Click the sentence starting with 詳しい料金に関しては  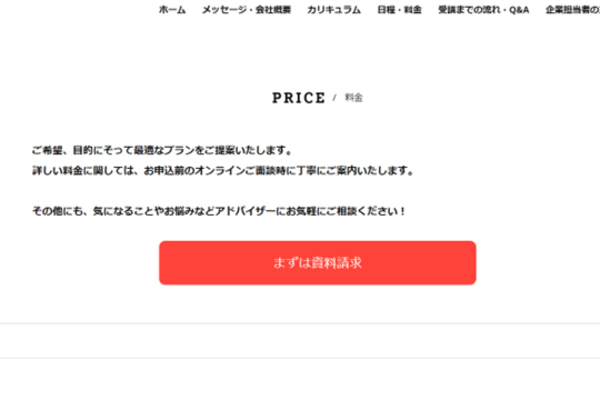pos(222,171)
